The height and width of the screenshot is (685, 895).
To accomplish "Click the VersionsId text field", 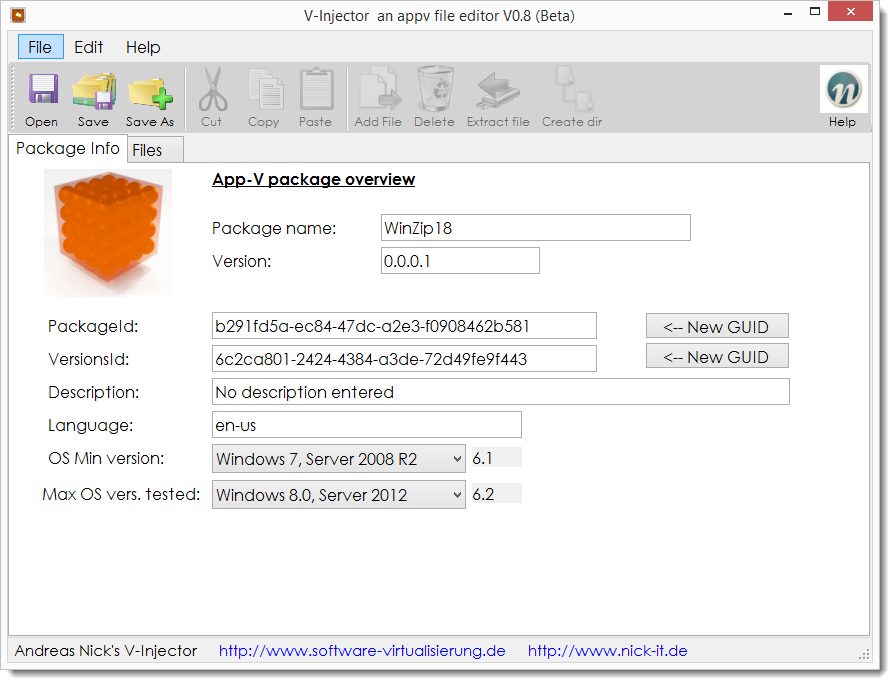I will (404, 359).
